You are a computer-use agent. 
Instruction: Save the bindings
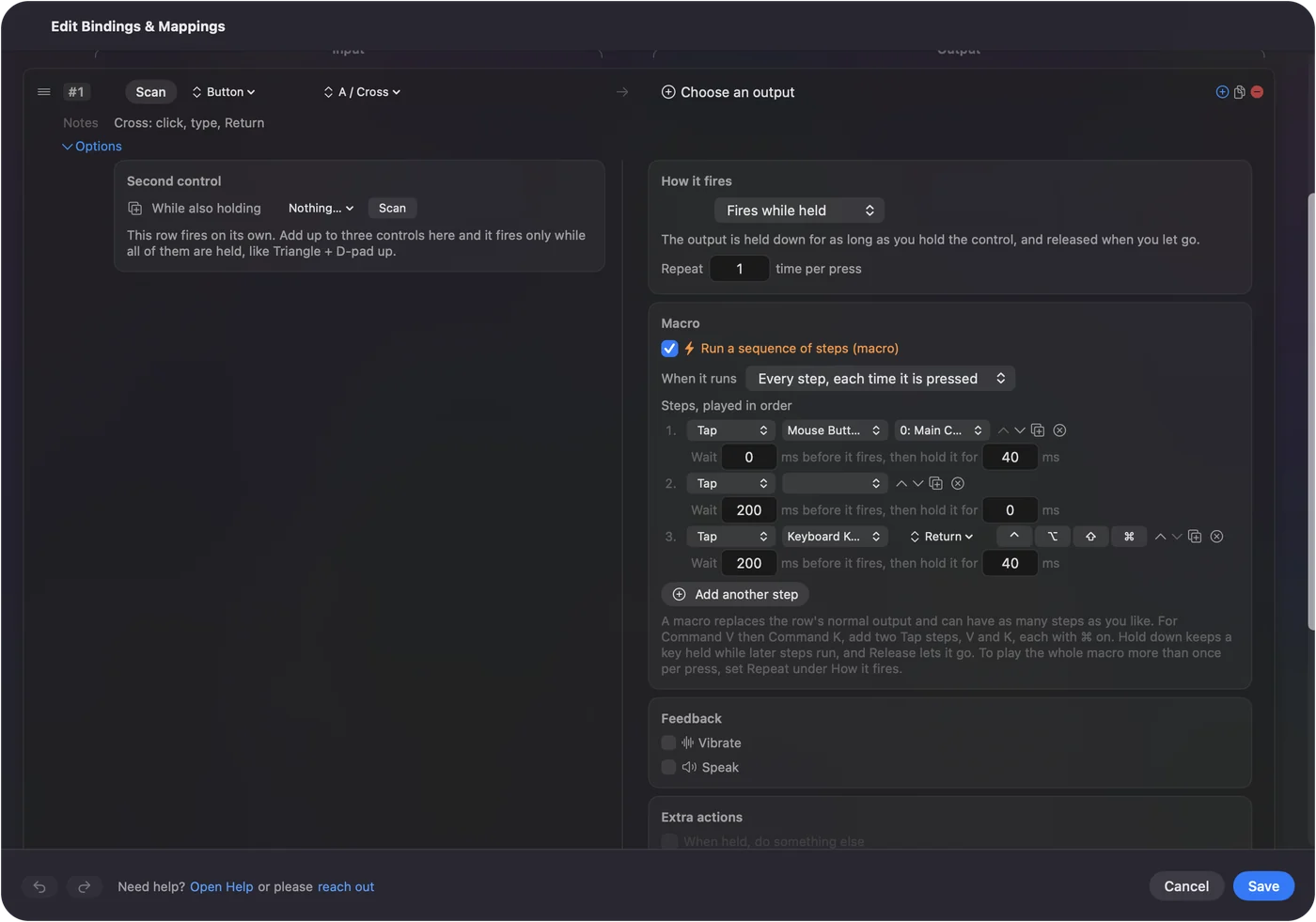[1263, 886]
